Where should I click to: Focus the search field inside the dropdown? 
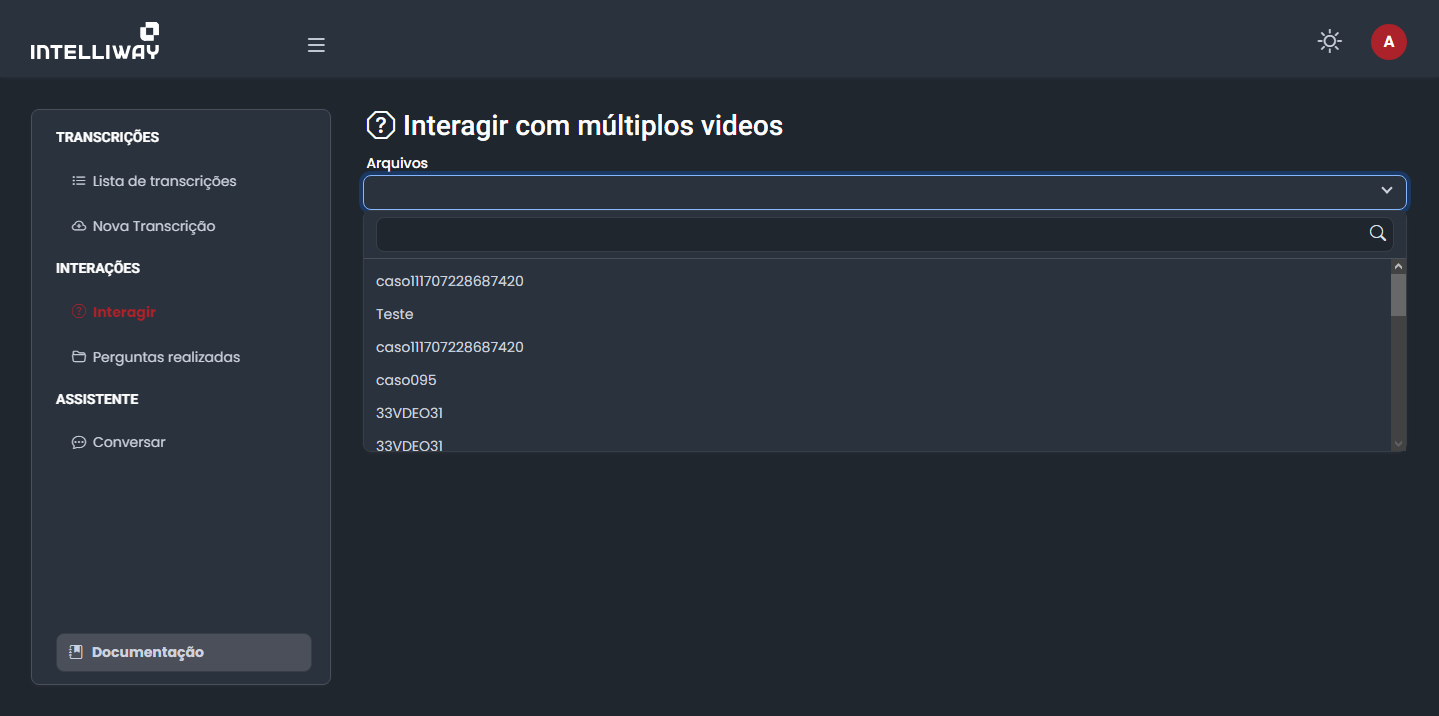pyautogui.click(x=870, y=234)
